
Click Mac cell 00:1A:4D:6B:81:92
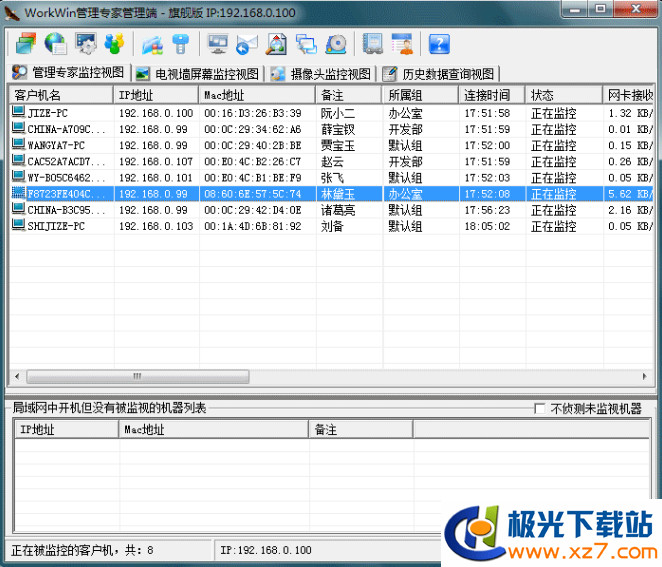click(x=252, y=226)
